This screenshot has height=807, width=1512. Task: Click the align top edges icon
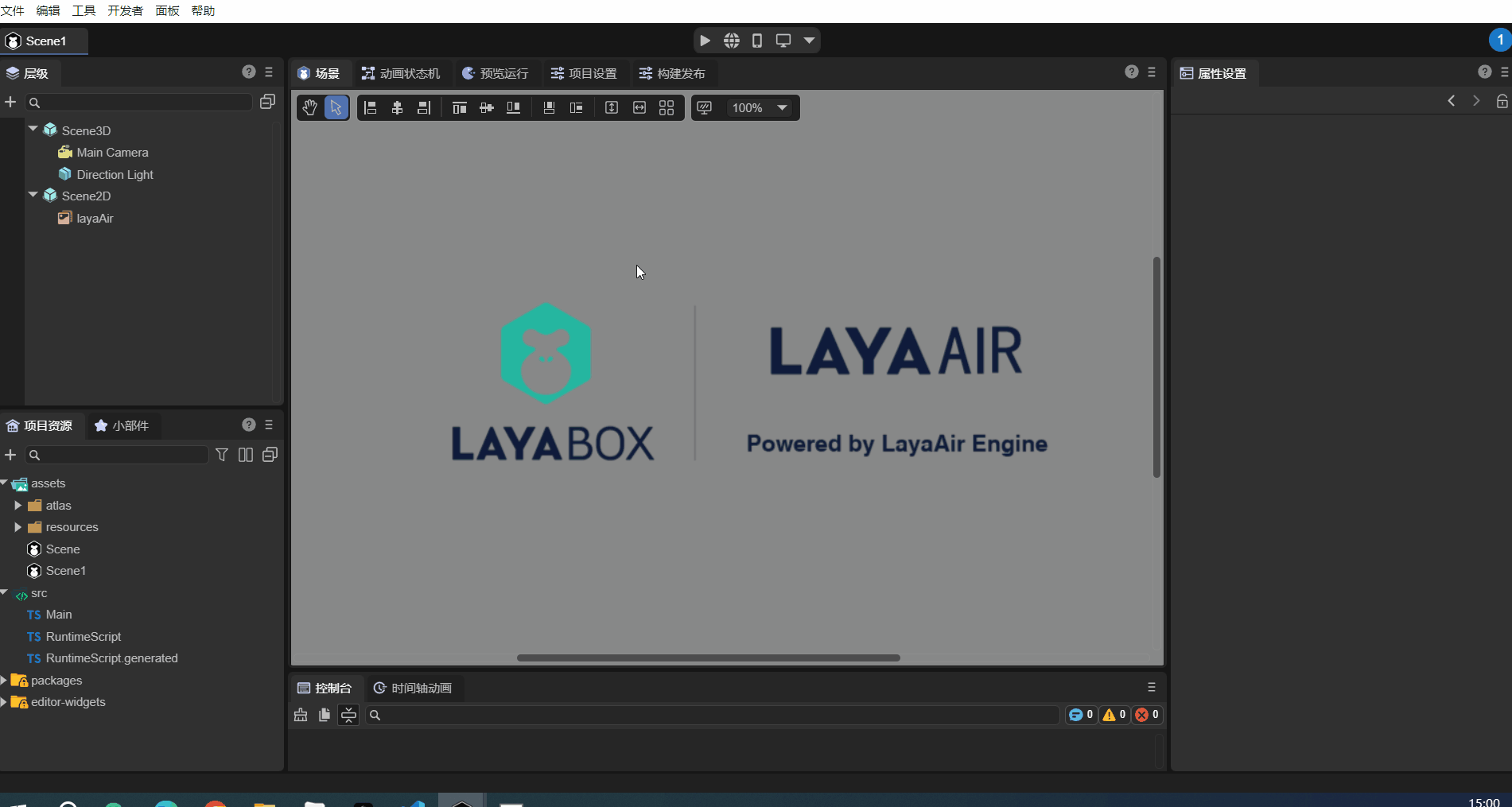(459, 107)
